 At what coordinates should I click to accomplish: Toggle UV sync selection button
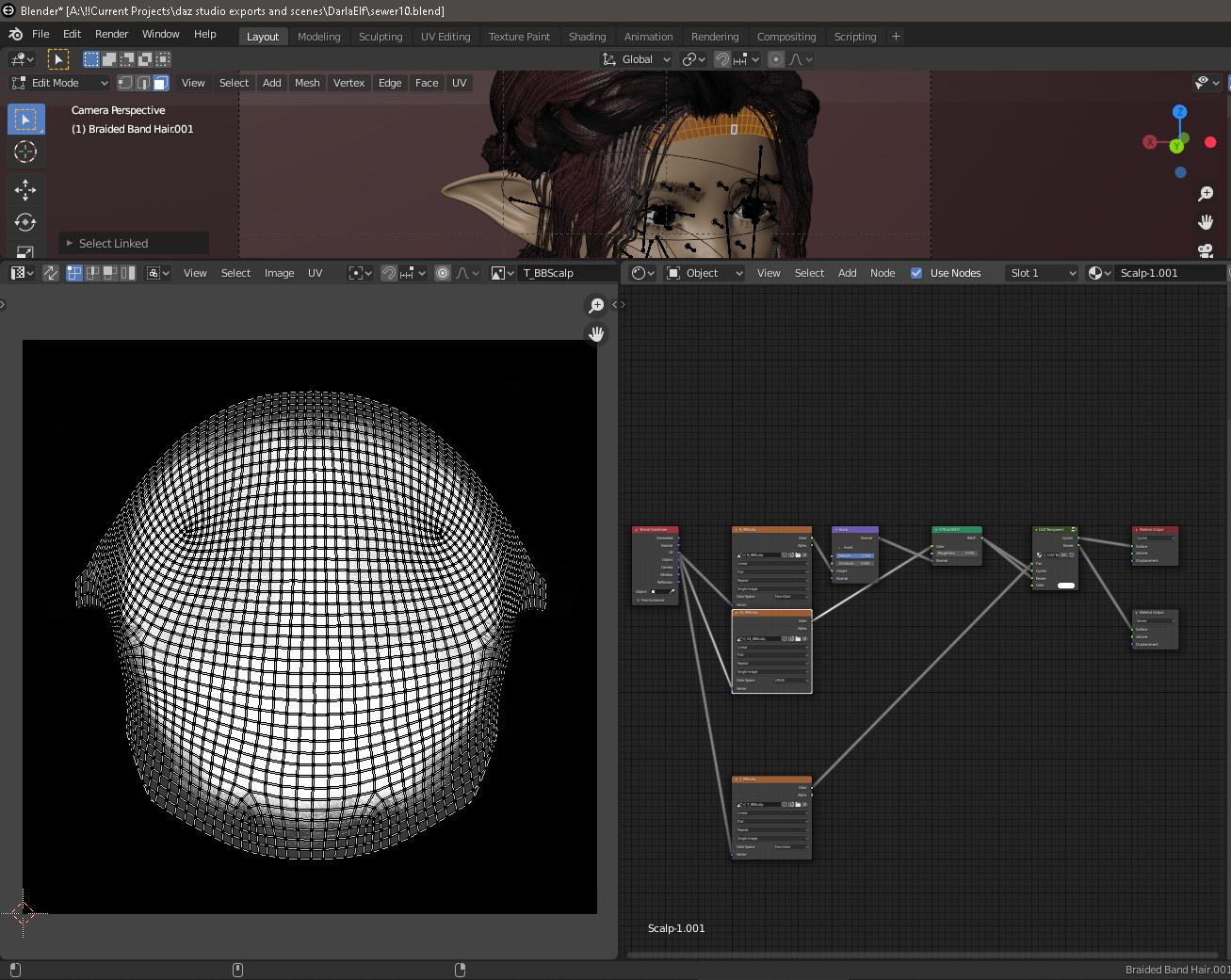point(51,273)
